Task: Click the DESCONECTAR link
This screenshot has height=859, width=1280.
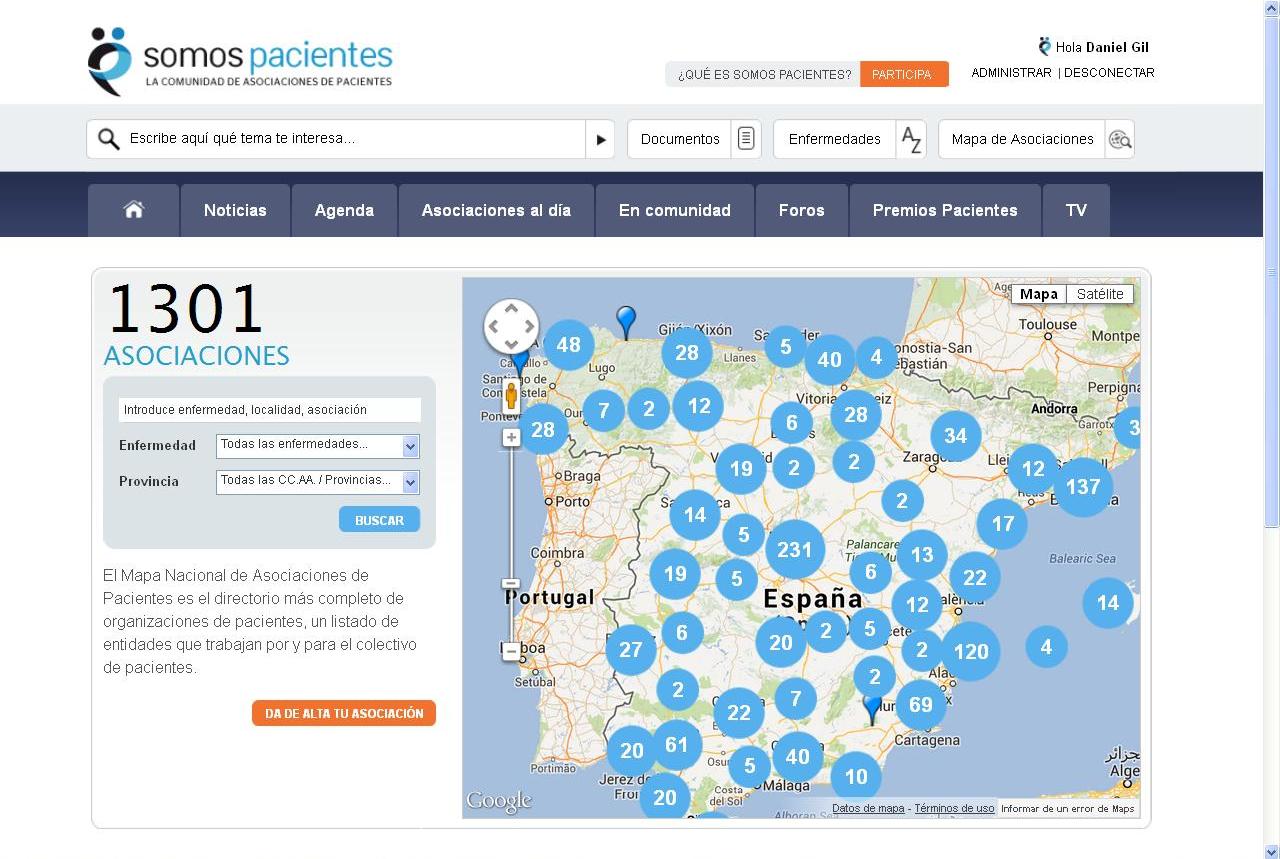Action: pos(1109,73)
